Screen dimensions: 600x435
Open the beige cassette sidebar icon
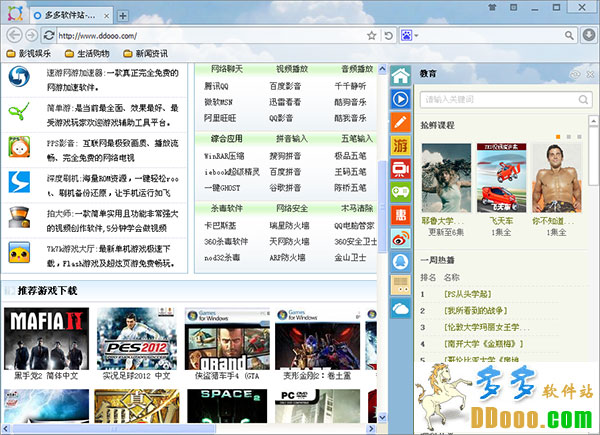[400, 285]
